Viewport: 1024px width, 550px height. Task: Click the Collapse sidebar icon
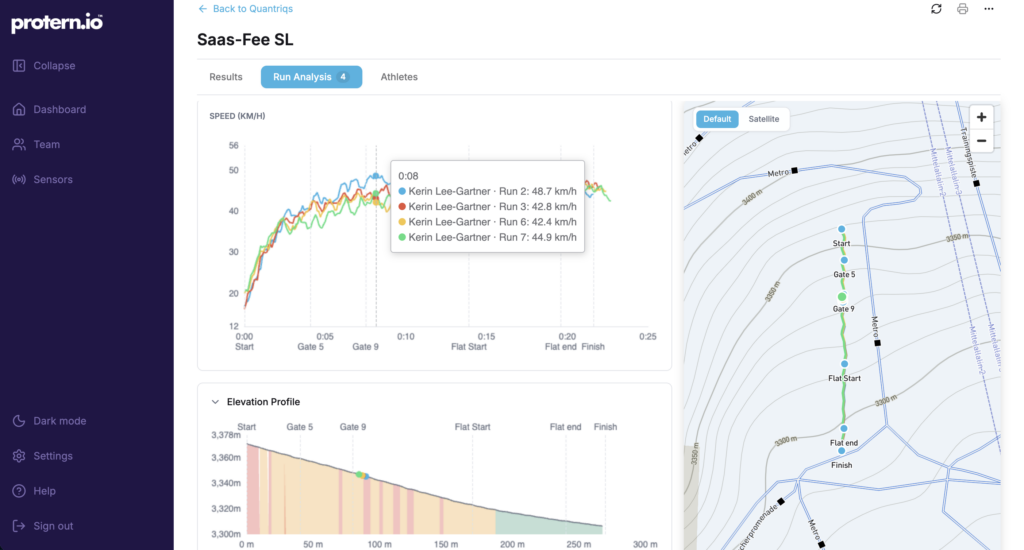[x=19, y=65]
